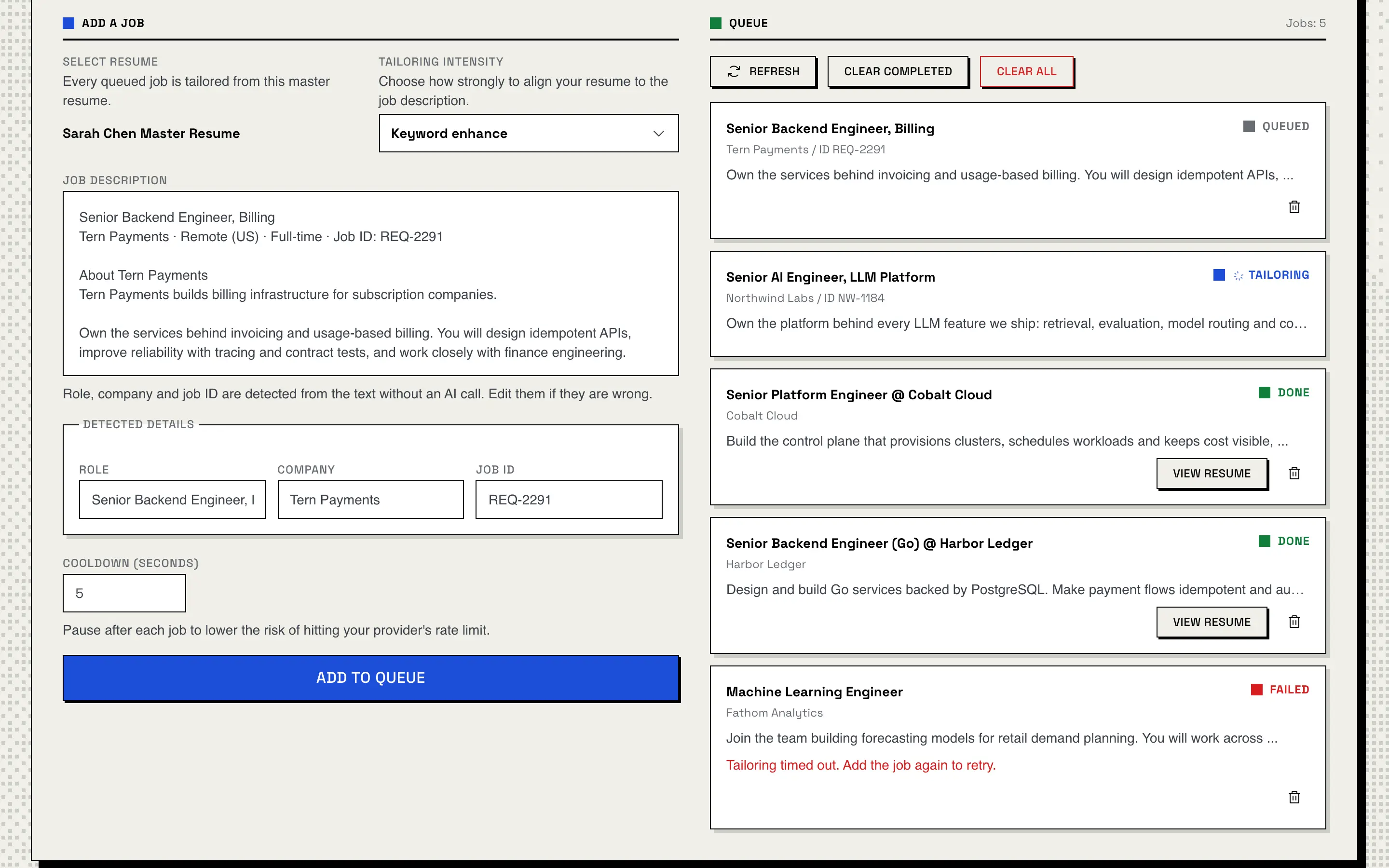The image size is (1389, 868).
Task: Click Sarah Chen Master Resume text
Action: (x=151, y=133)
